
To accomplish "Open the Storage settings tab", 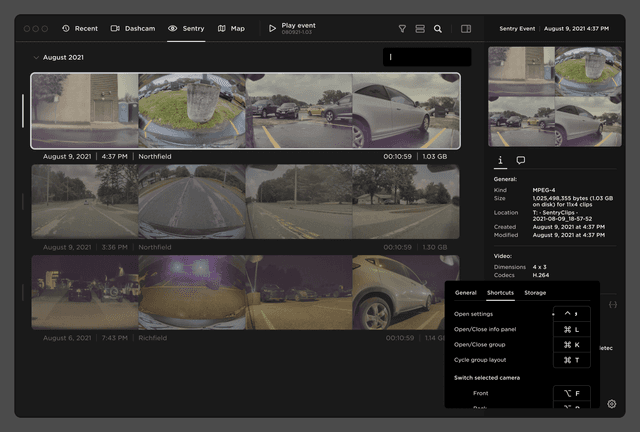I will 535,293.
